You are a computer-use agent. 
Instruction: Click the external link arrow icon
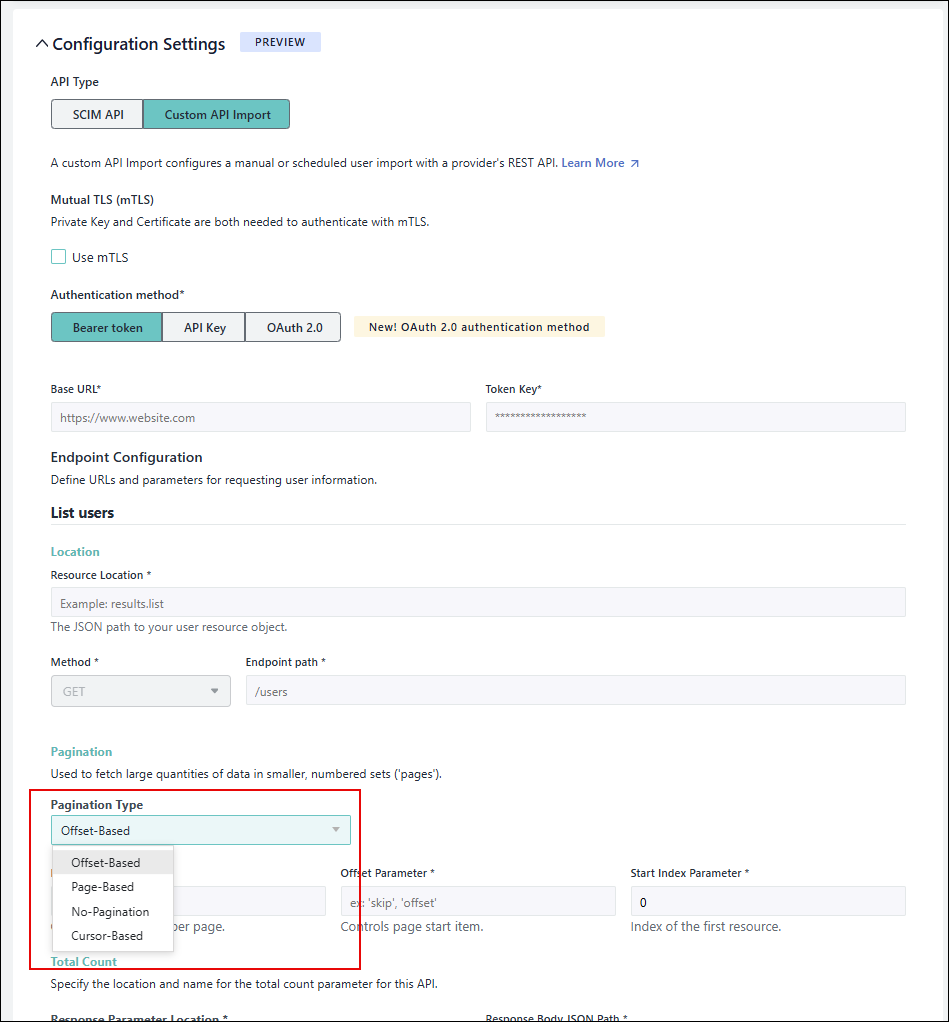(634, 163)
